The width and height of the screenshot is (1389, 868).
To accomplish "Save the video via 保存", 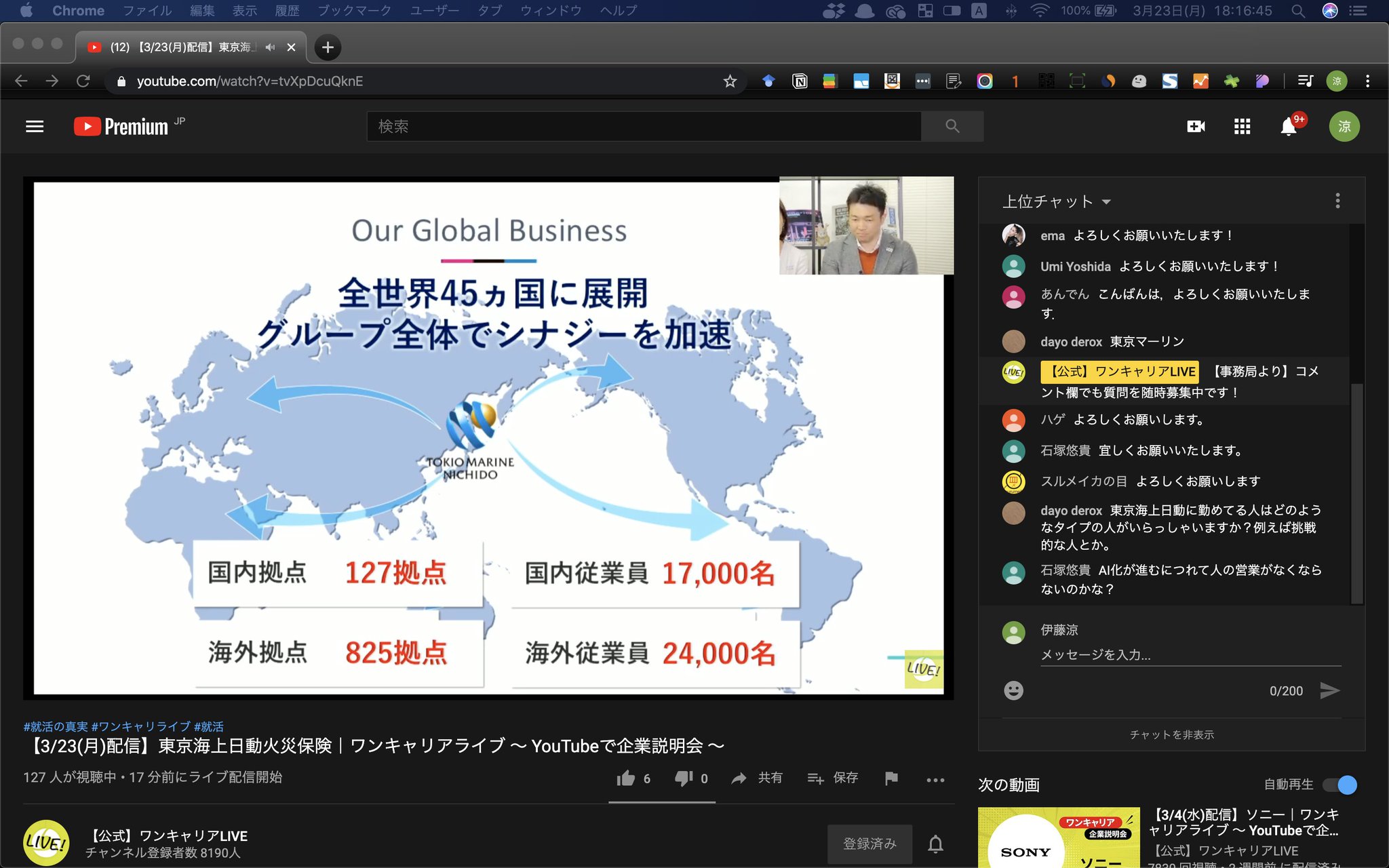I will click(x=833, y=778).
